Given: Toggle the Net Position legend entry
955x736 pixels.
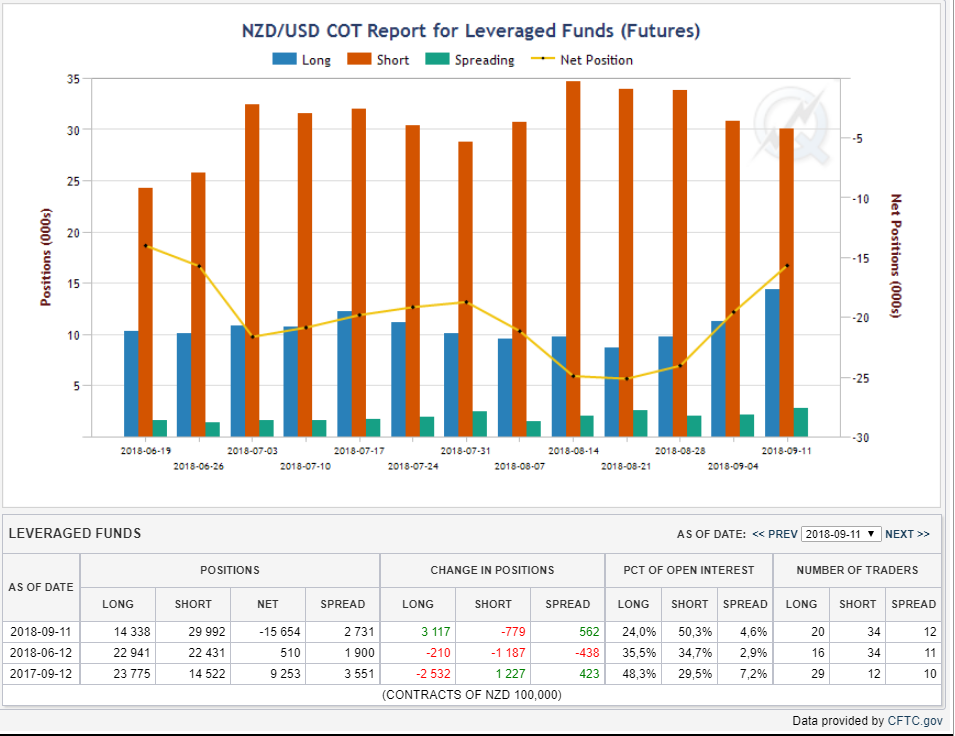Looking at the screenshot, I should click(582, 60).
